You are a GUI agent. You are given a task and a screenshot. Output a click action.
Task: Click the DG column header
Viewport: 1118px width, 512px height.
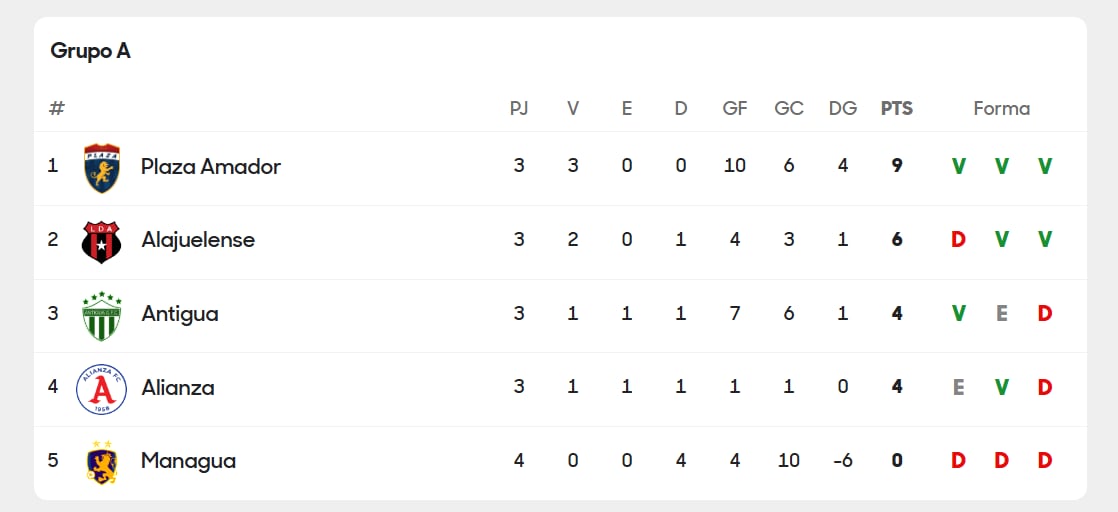click(842, 108)
